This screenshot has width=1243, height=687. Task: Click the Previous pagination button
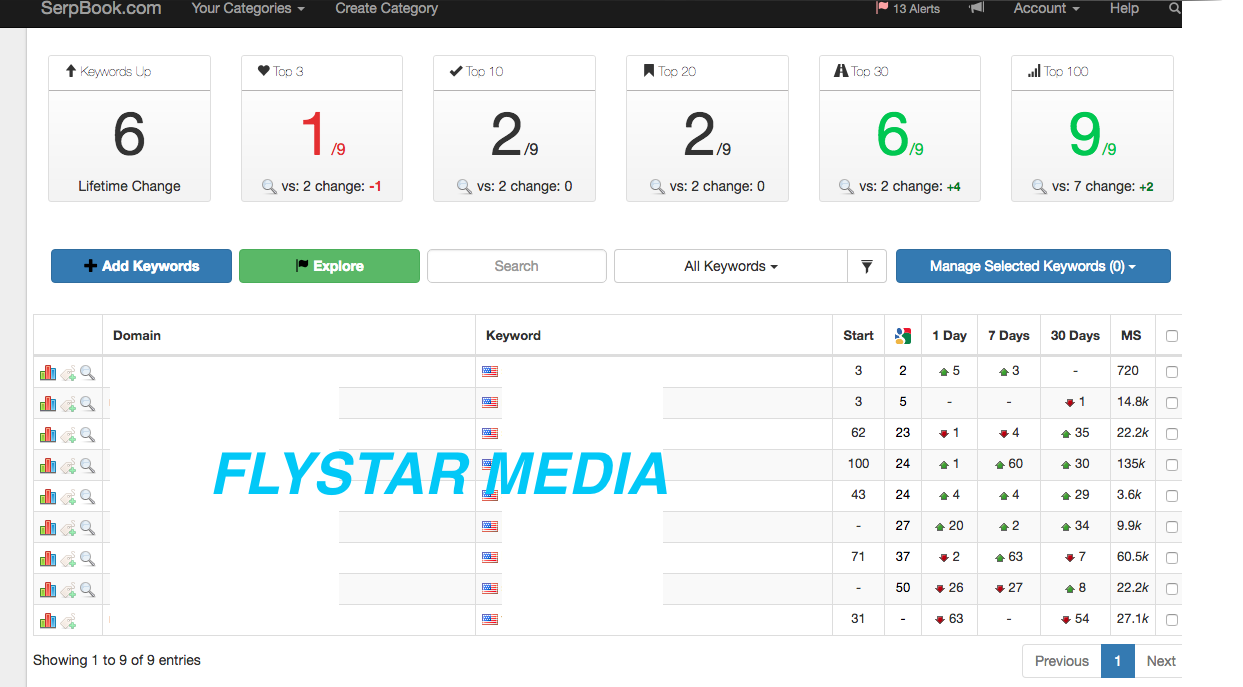[x=1062, y=661]
